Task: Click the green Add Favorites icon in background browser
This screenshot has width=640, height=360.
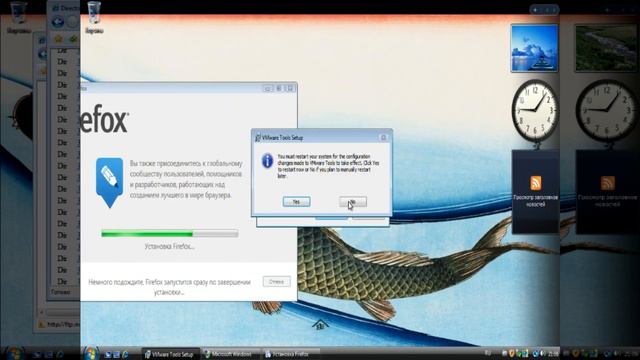Action: (73, 39)
